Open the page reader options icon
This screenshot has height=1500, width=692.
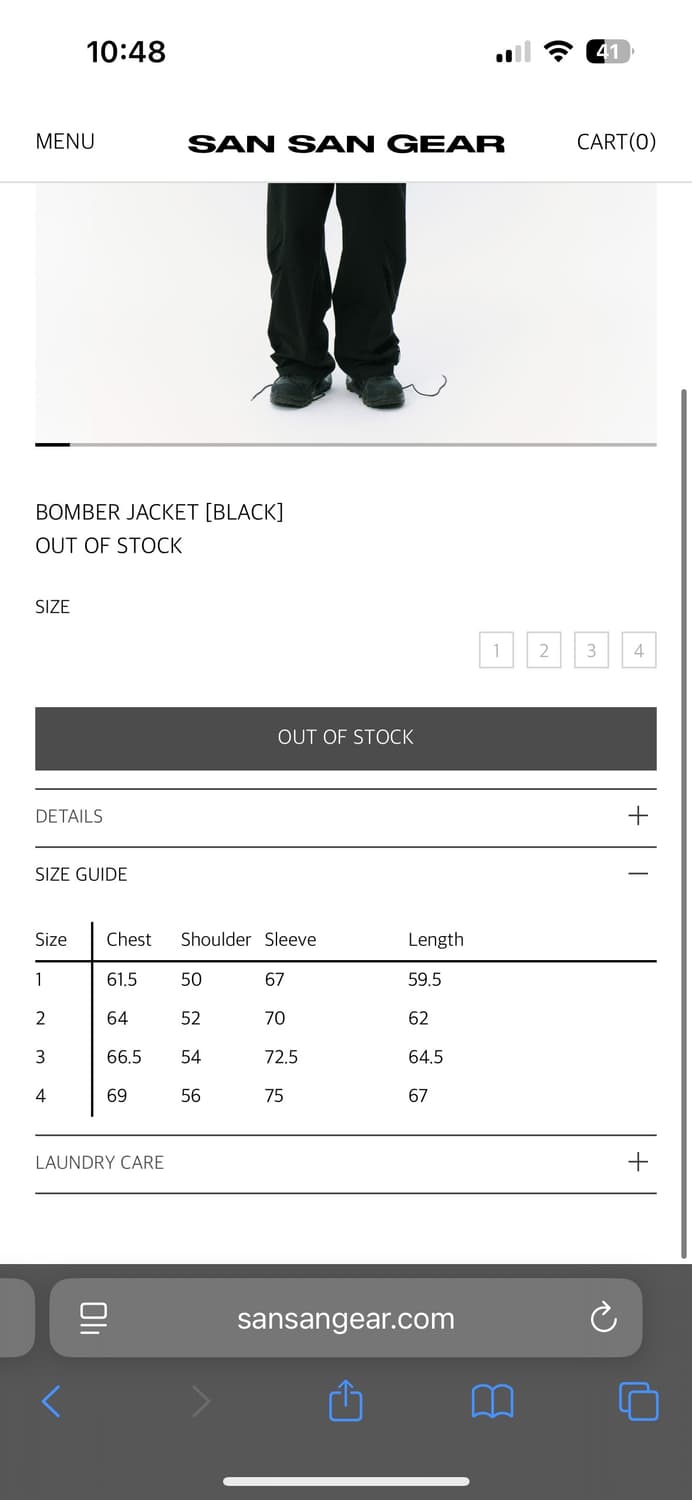93,1318
